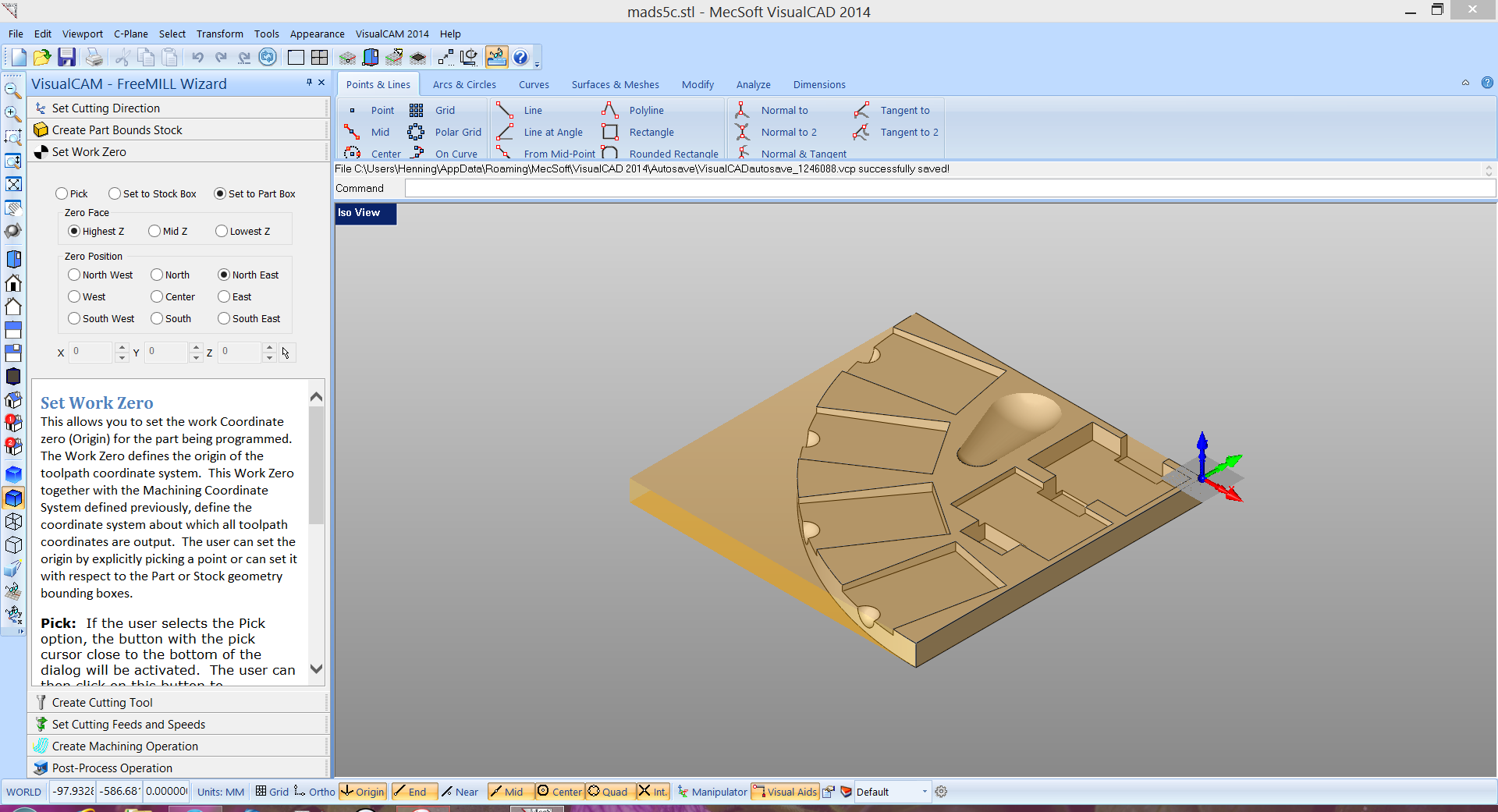The height and width of the screenshot is (812, 1498).
Task: Open the Default layer dropdown
Action: point(925,792)
